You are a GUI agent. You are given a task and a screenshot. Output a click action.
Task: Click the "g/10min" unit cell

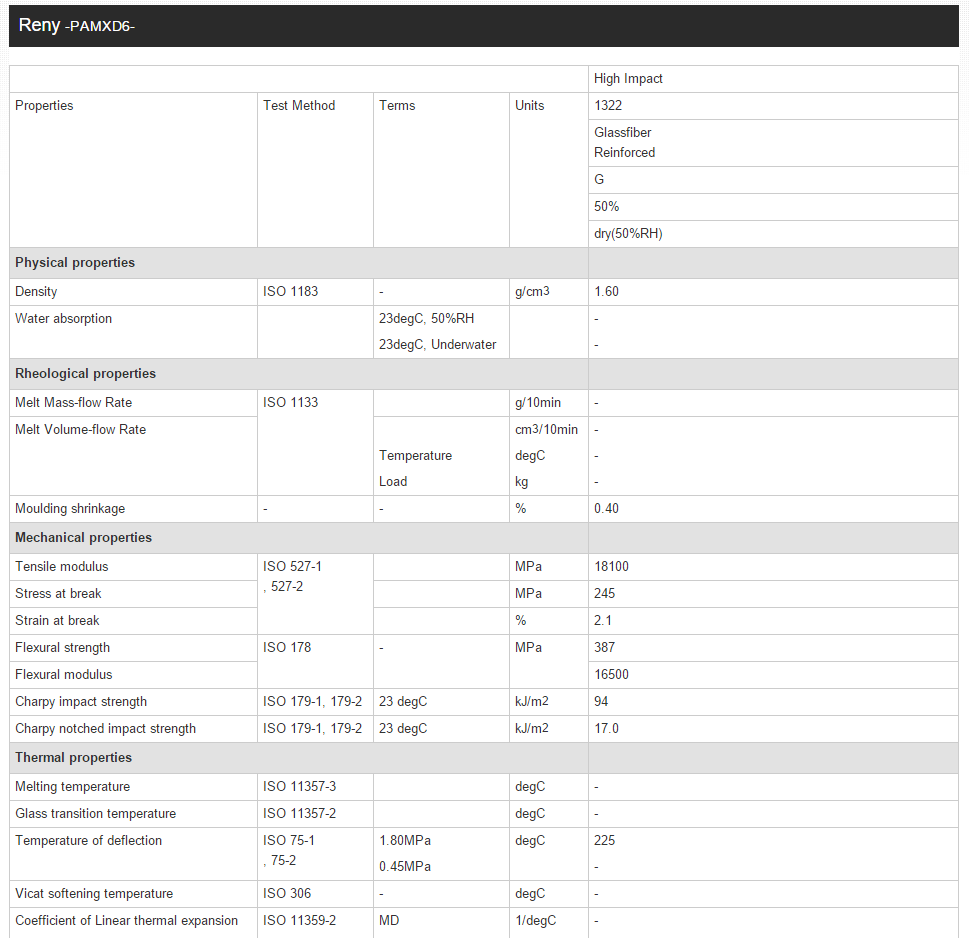(x=538, y=403)
